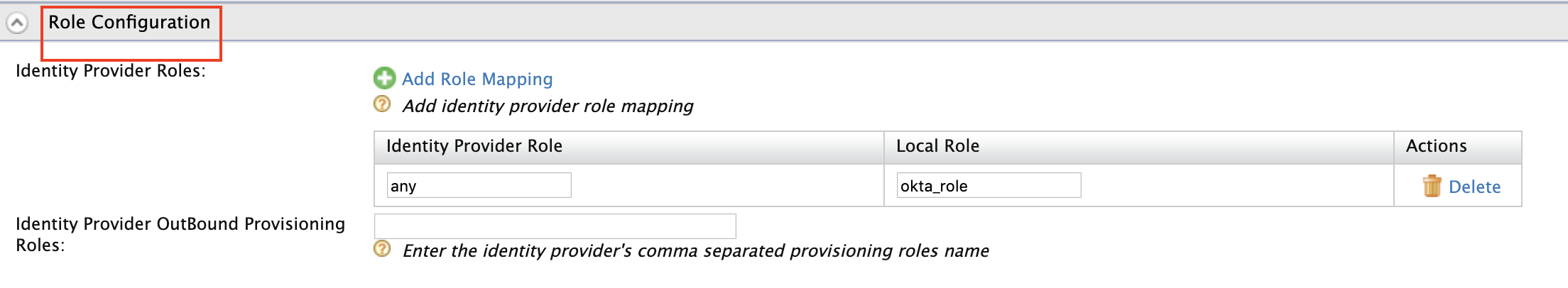The width and height of the screenshot is (1568, 288).
Task: Click the green plus Add Role icon
Action: click(x=384, y=78)
